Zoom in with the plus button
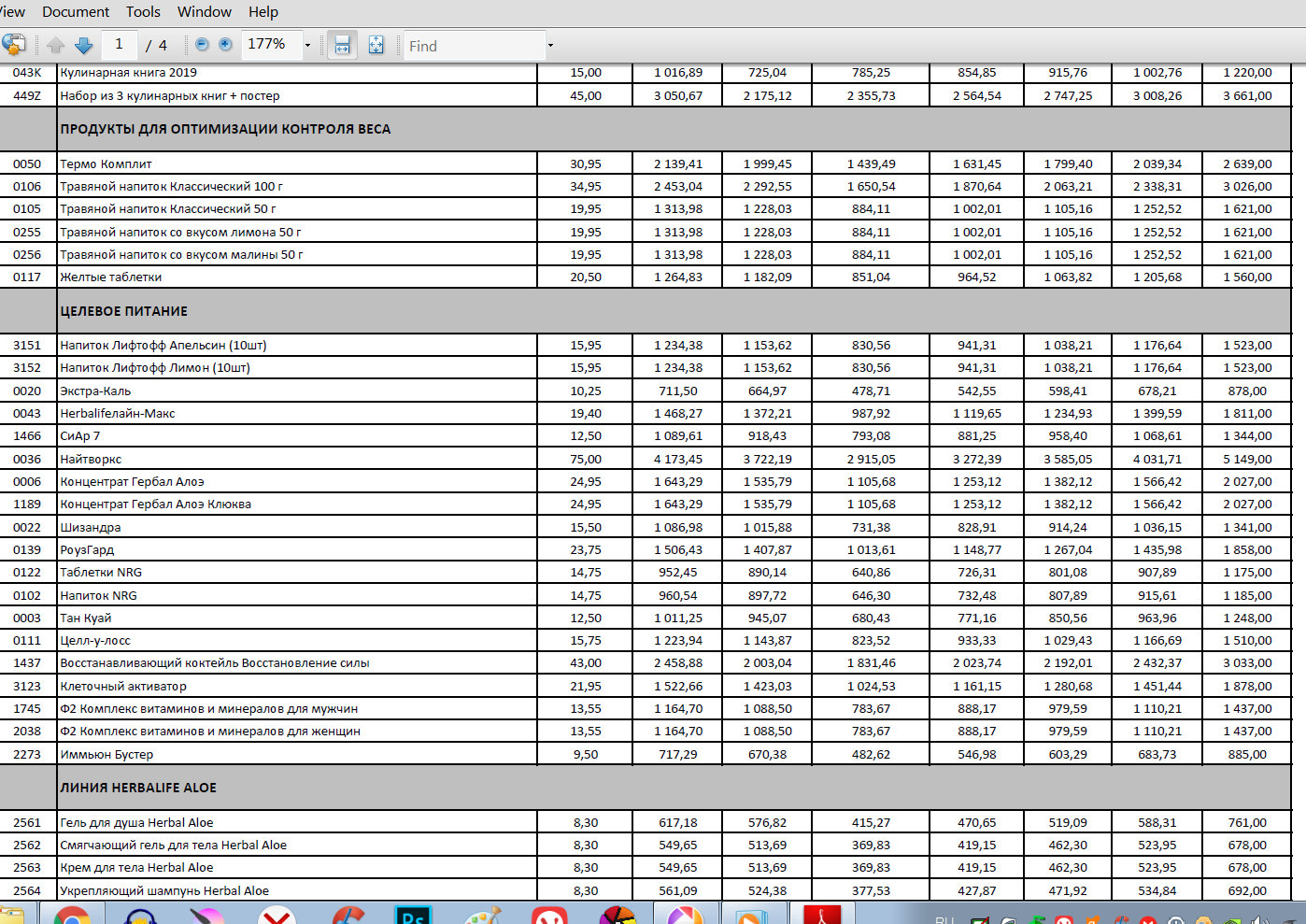 pos(225,44)
